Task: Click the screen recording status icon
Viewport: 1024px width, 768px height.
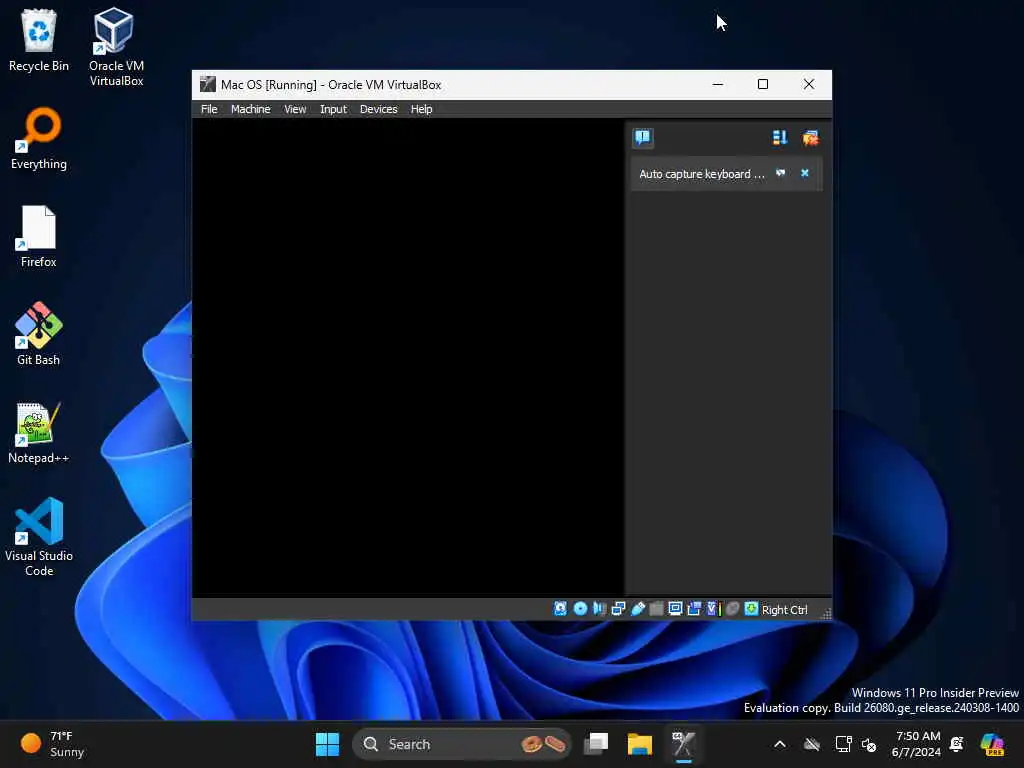Action: [x=694, y=609]
